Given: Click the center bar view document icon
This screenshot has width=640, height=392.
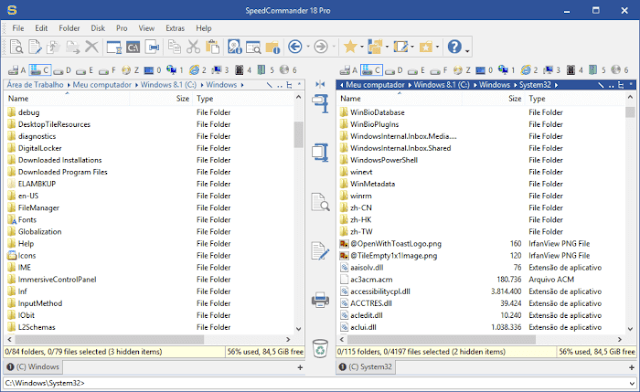Looking at the screenshot, I should click(320, 202).
